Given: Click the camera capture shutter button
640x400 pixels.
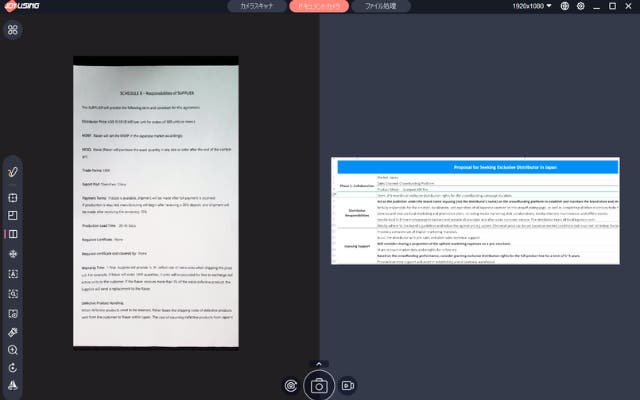Looking at the screenshot, I should tap(319, 385).
